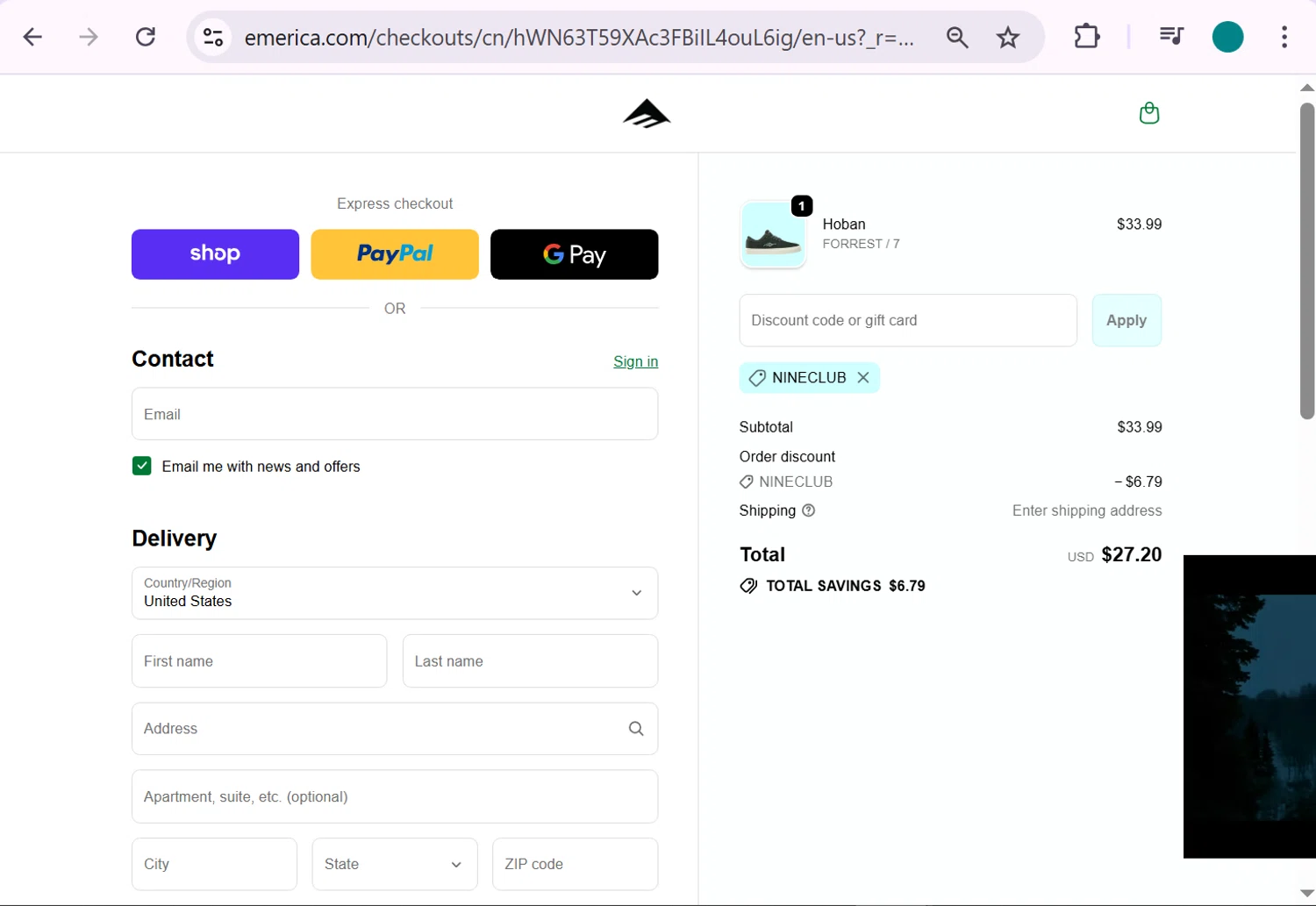The width and height of the screenshot is (1316, 906).
Task: Bookmark this page with the star icon
Action: click(1008, 37)
